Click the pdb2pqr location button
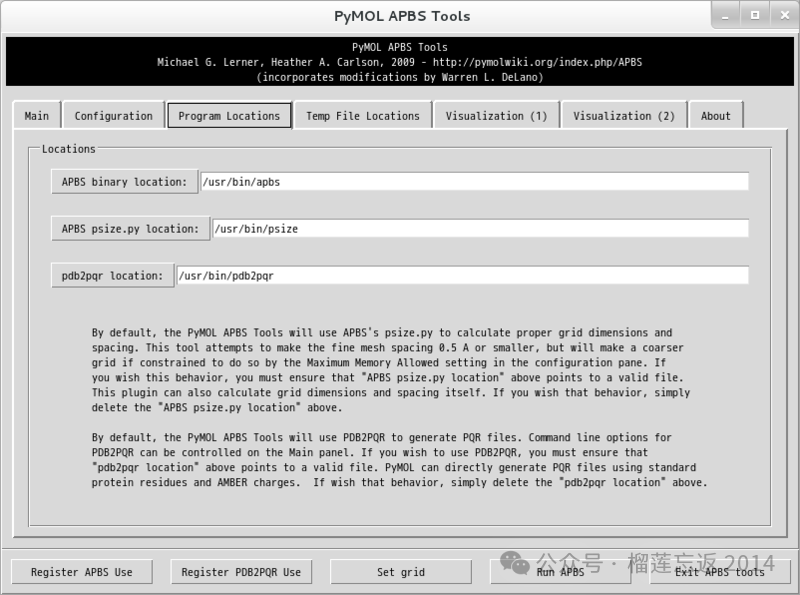Screen dimensions: 800x595 (x=113, y=276)
